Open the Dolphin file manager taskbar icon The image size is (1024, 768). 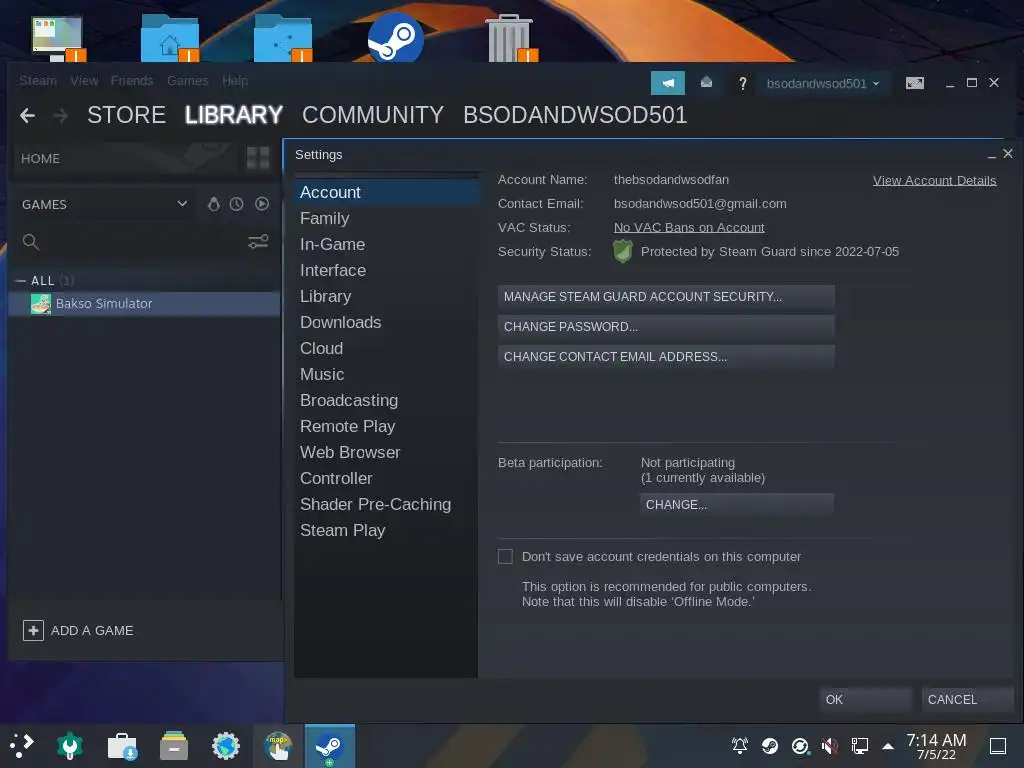point(174,746)
